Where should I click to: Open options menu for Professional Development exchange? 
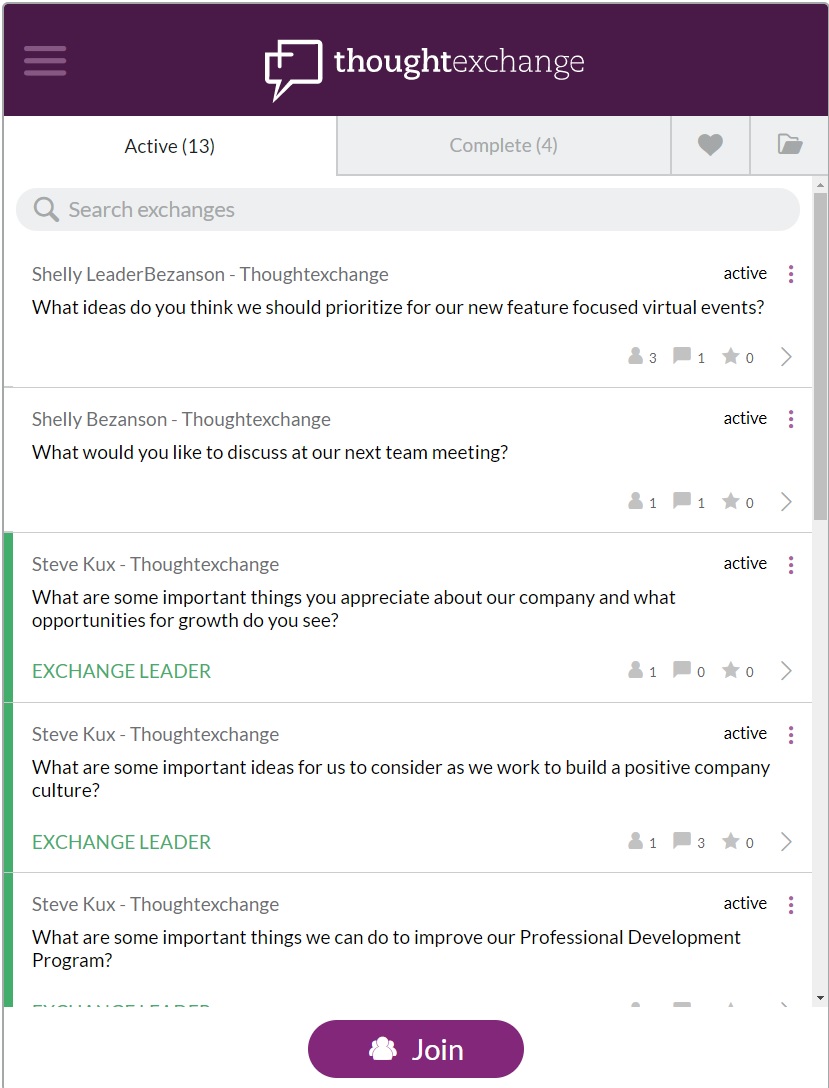[791, 905]
